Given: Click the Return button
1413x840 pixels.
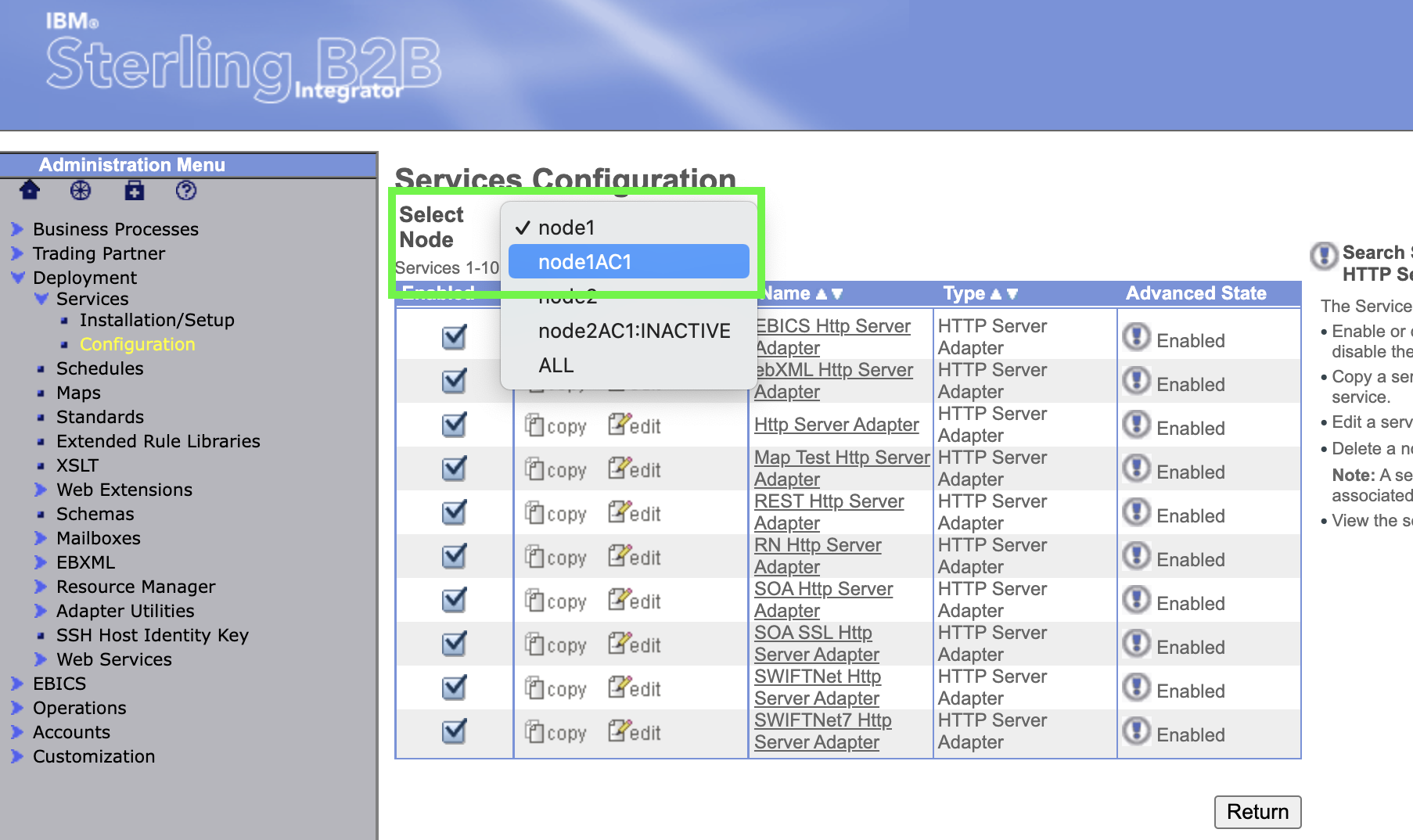Looking at the screenshot, I should 1257,812.
